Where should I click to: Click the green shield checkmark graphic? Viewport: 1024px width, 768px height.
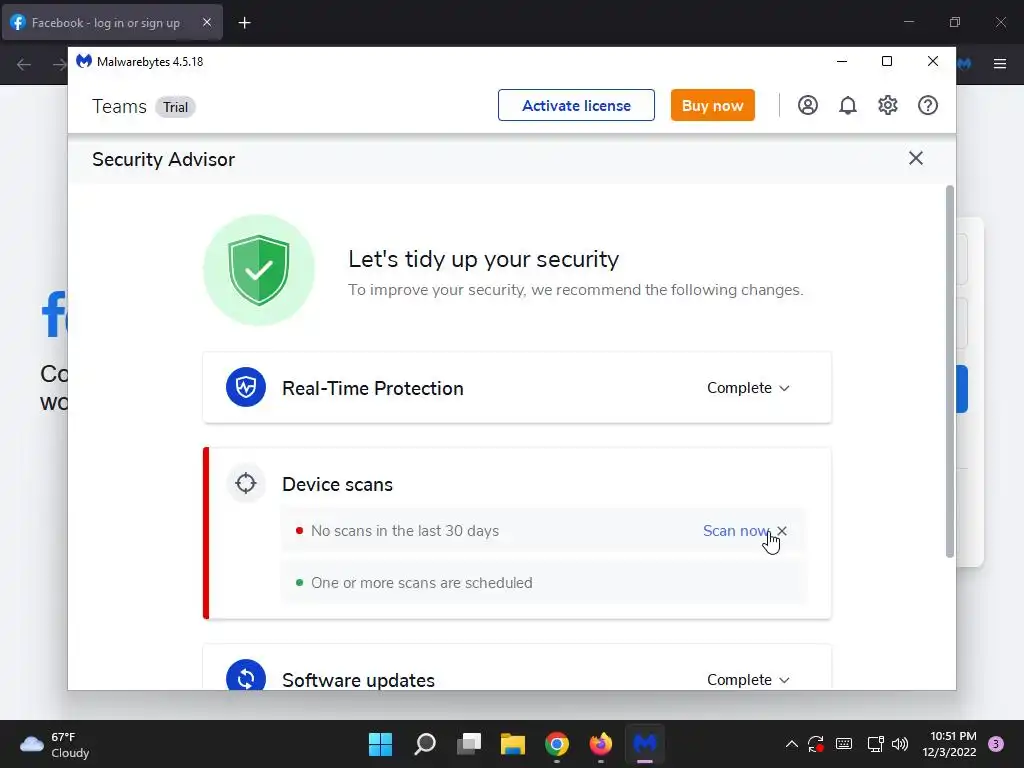259,270
